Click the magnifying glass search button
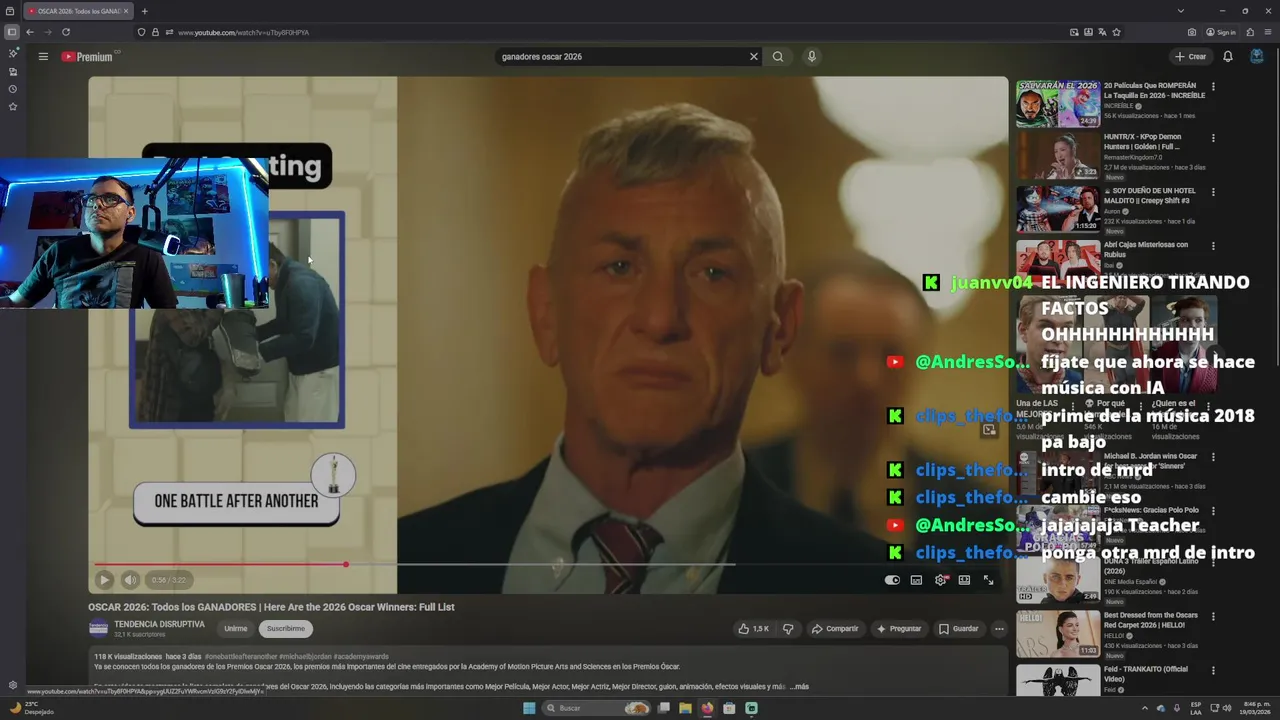The width and height of the screenshot is (1280, 720). (x=778, y=57)
